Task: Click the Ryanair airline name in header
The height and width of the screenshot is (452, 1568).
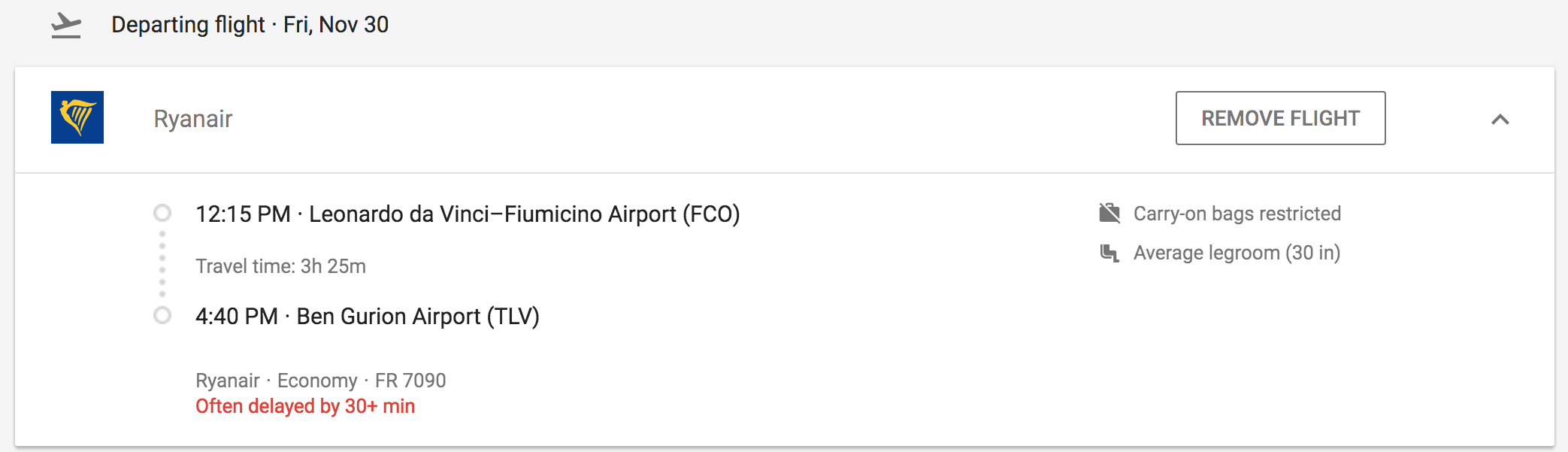Action: tap(193, 119)
